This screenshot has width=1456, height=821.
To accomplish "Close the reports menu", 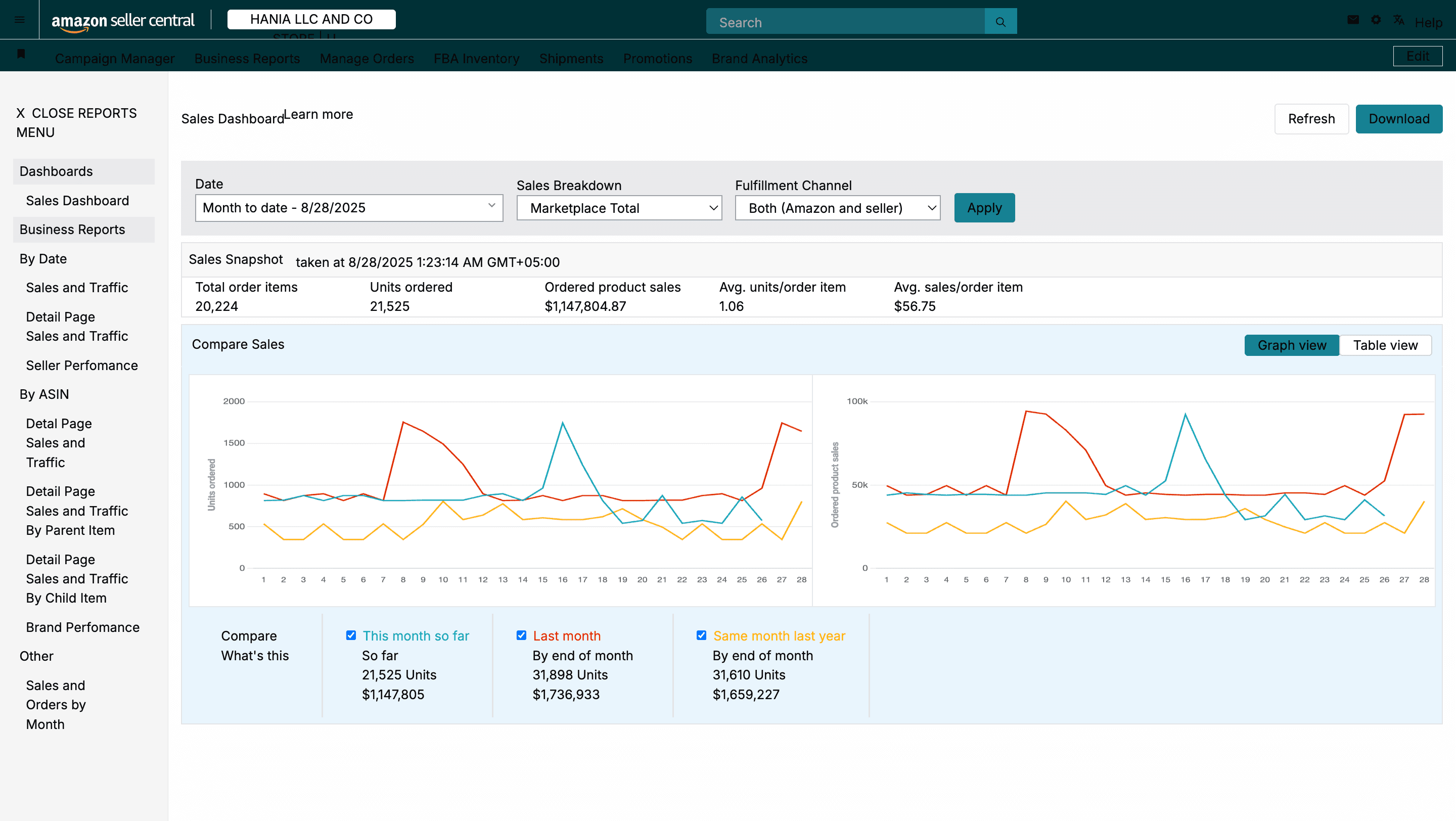I will click(76, 123).
